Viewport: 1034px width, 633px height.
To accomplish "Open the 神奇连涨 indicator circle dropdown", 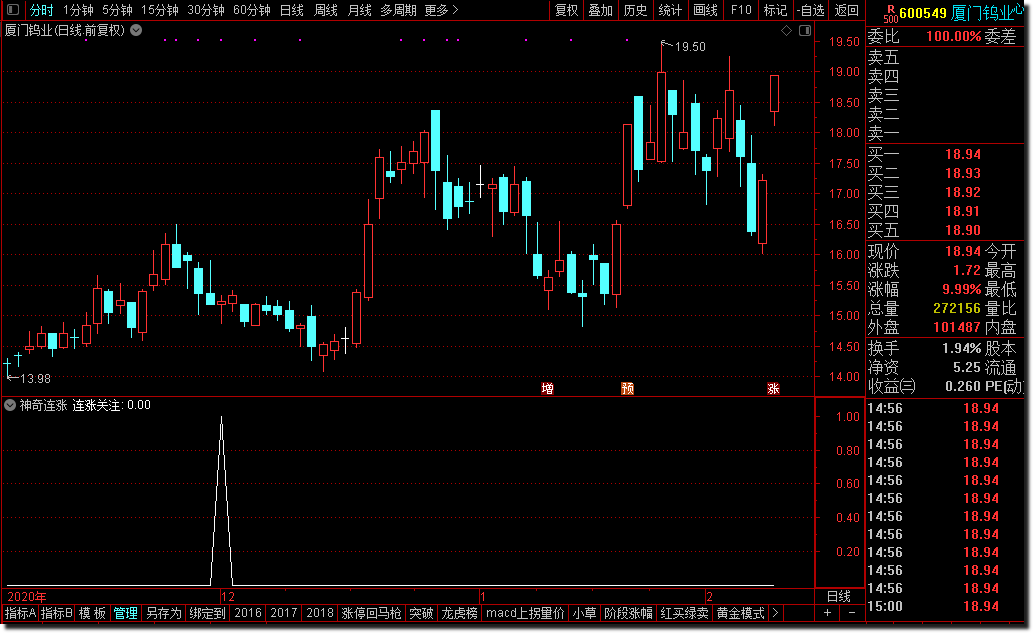I will click(x=10, y=405).
